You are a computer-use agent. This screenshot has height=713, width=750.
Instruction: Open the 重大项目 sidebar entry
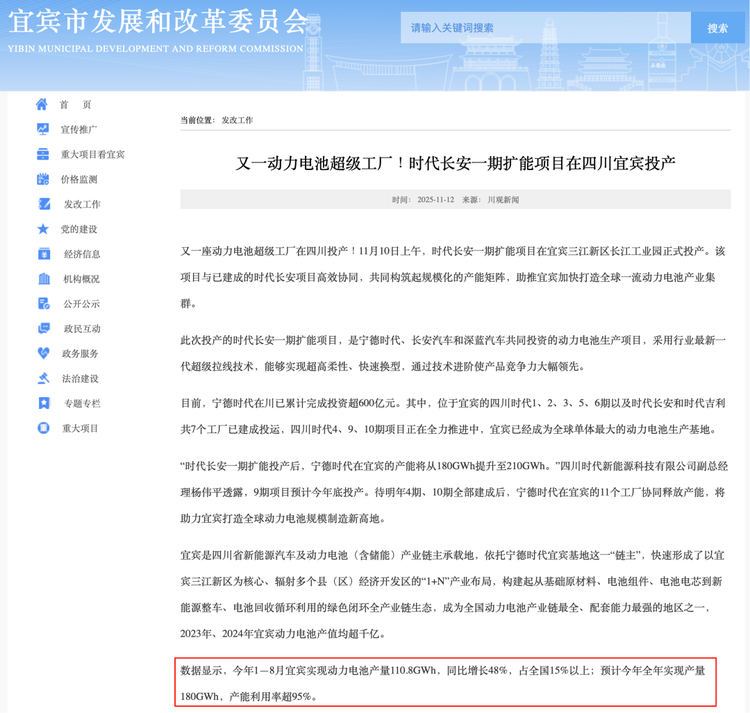(81, 428)
